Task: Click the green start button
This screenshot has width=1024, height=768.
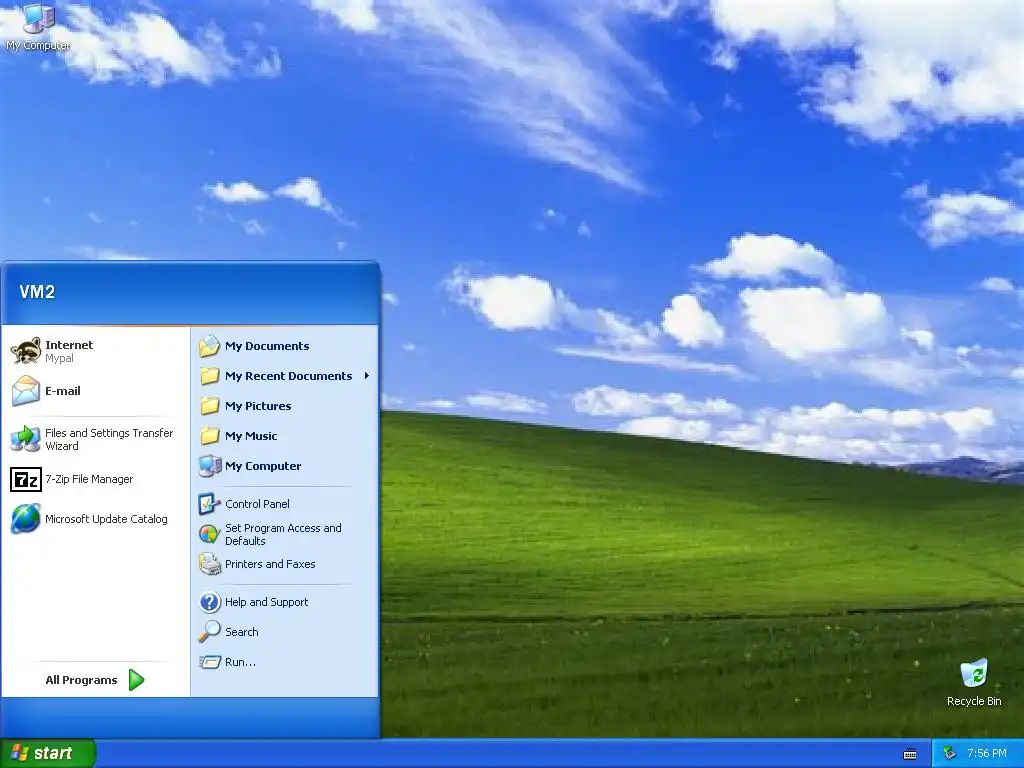Action: pyautogui.click(x=47, y=753)
